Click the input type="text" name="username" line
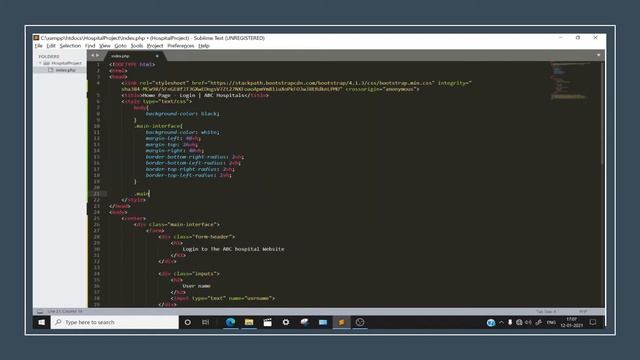Screen dimensions: 640x360 click(222, 298)
